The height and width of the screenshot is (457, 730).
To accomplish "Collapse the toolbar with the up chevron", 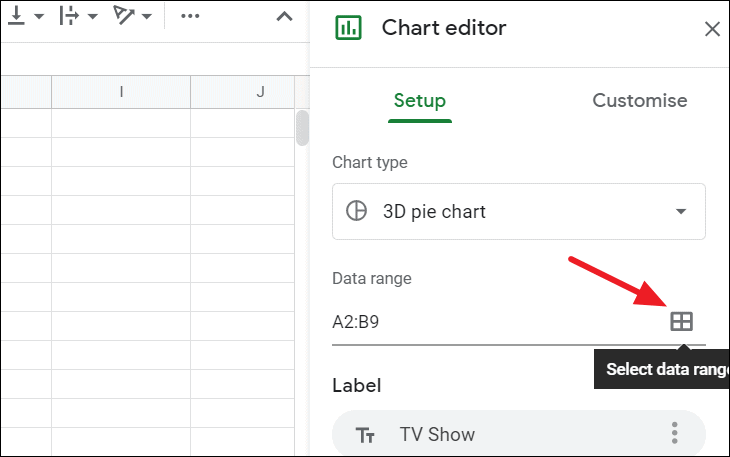I will [284, 17].
